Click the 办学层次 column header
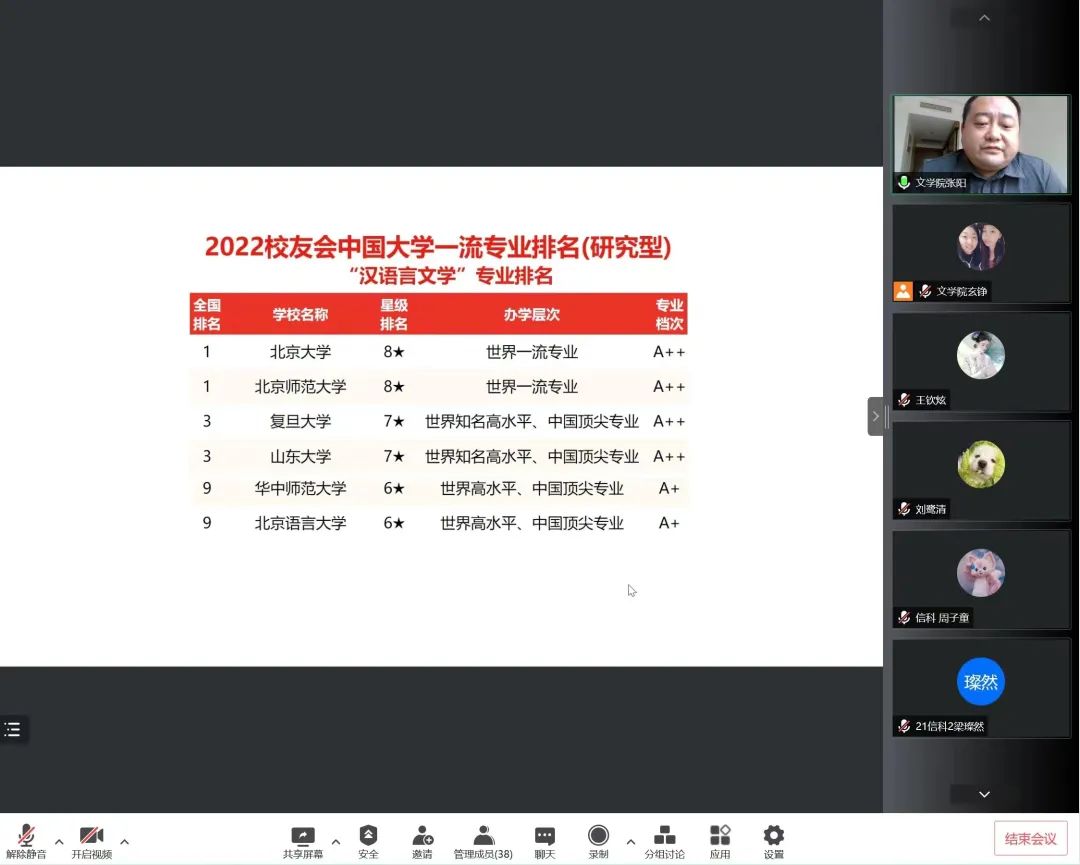Image resolution: width=1080 pixels, height=865 pixels. click(532, 315)
